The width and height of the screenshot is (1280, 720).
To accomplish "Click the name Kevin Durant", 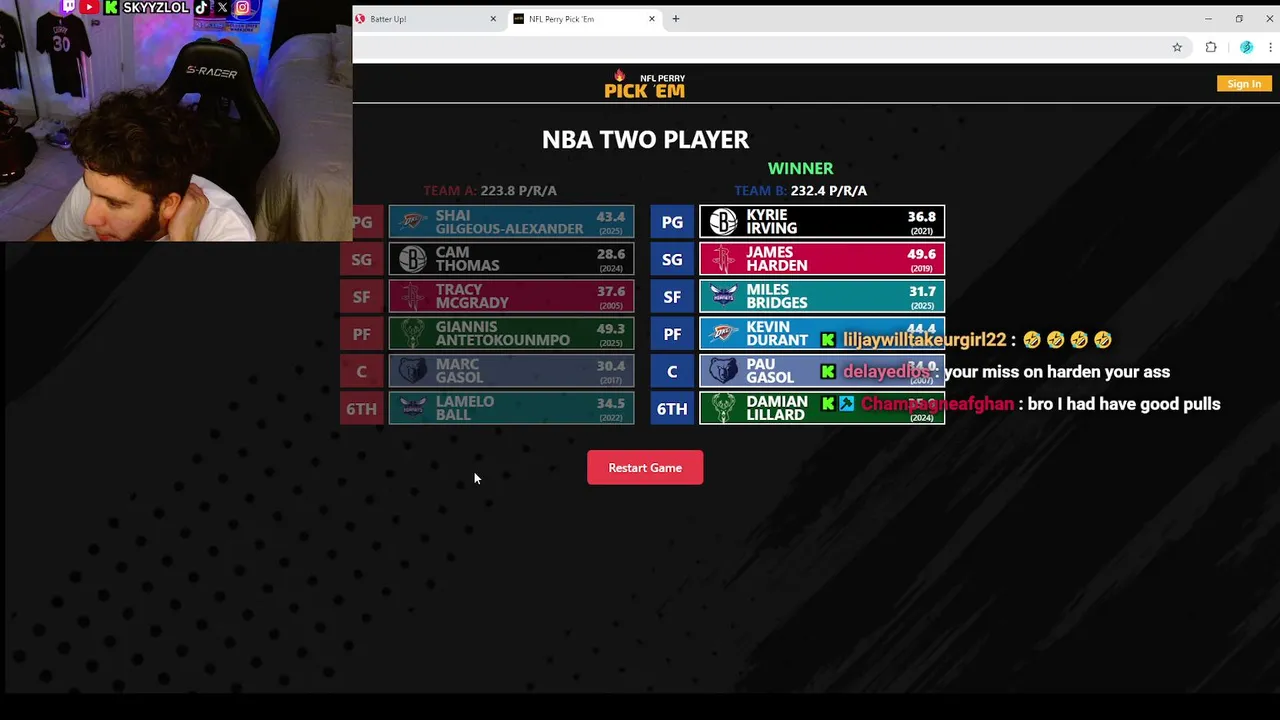I will [x=776, y=333].
